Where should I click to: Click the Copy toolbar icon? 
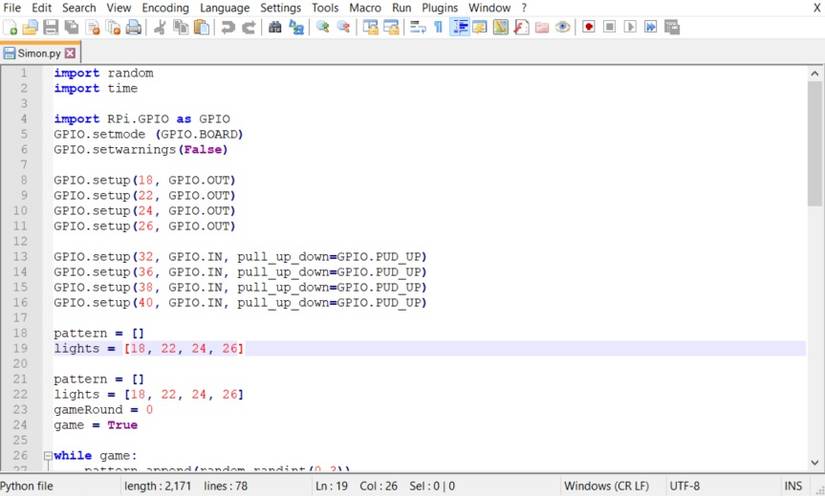181,27
